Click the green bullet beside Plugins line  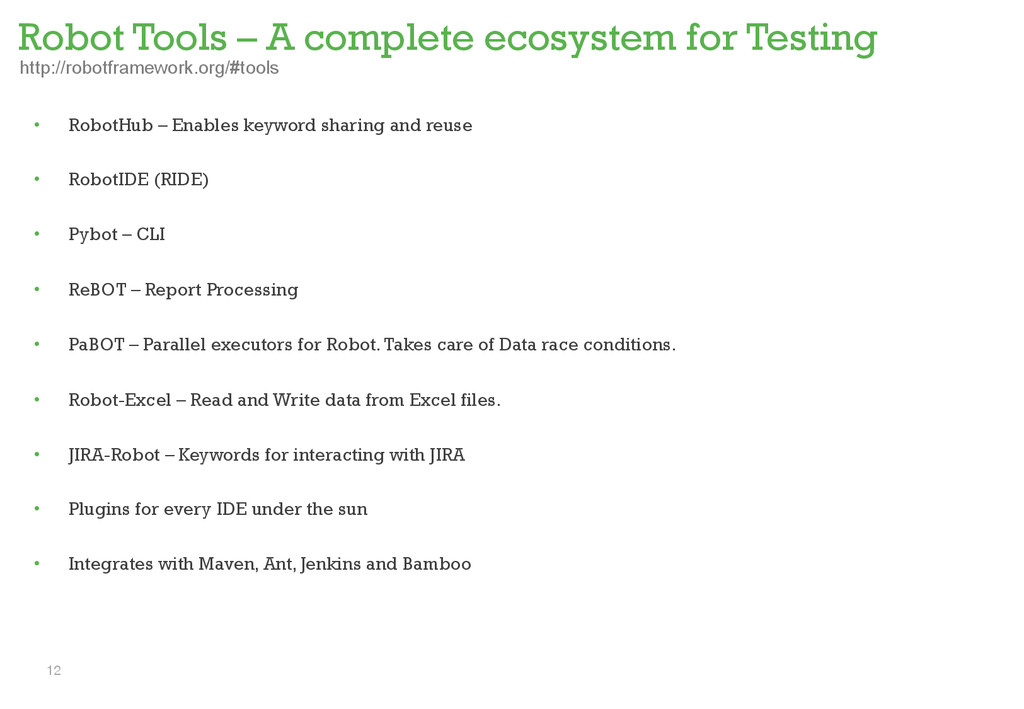coord(37,508)
